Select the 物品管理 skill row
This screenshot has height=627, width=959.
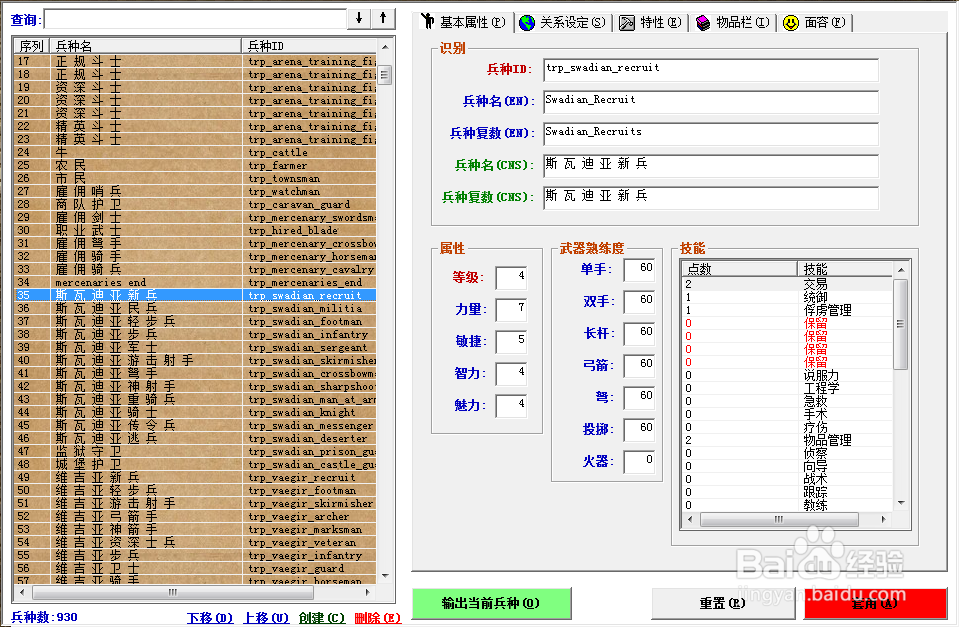coord(788,440)
